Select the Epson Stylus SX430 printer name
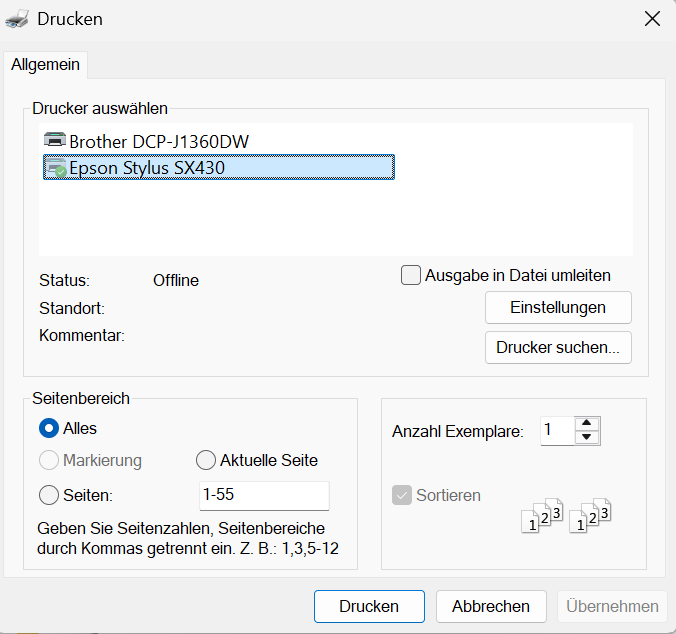 [x=147, y=168]
